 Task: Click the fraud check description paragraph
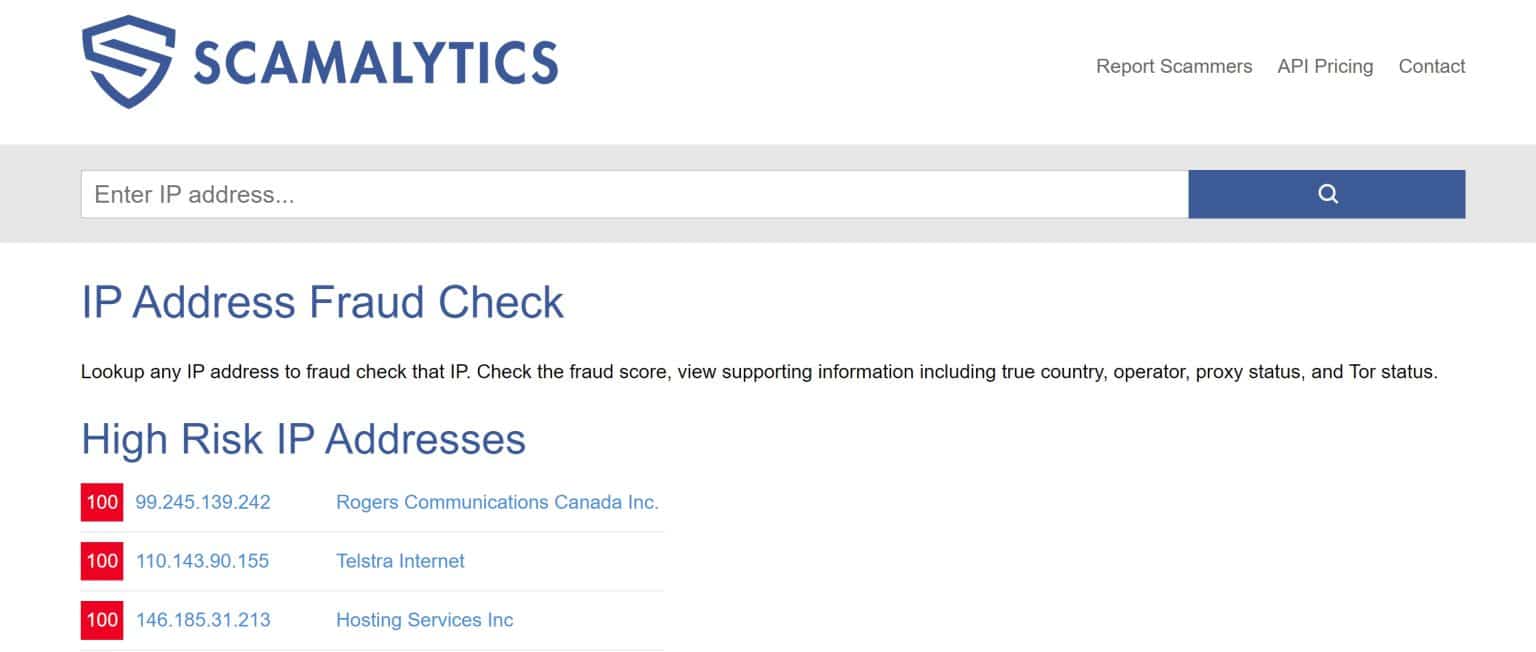(x=758, y=373)
